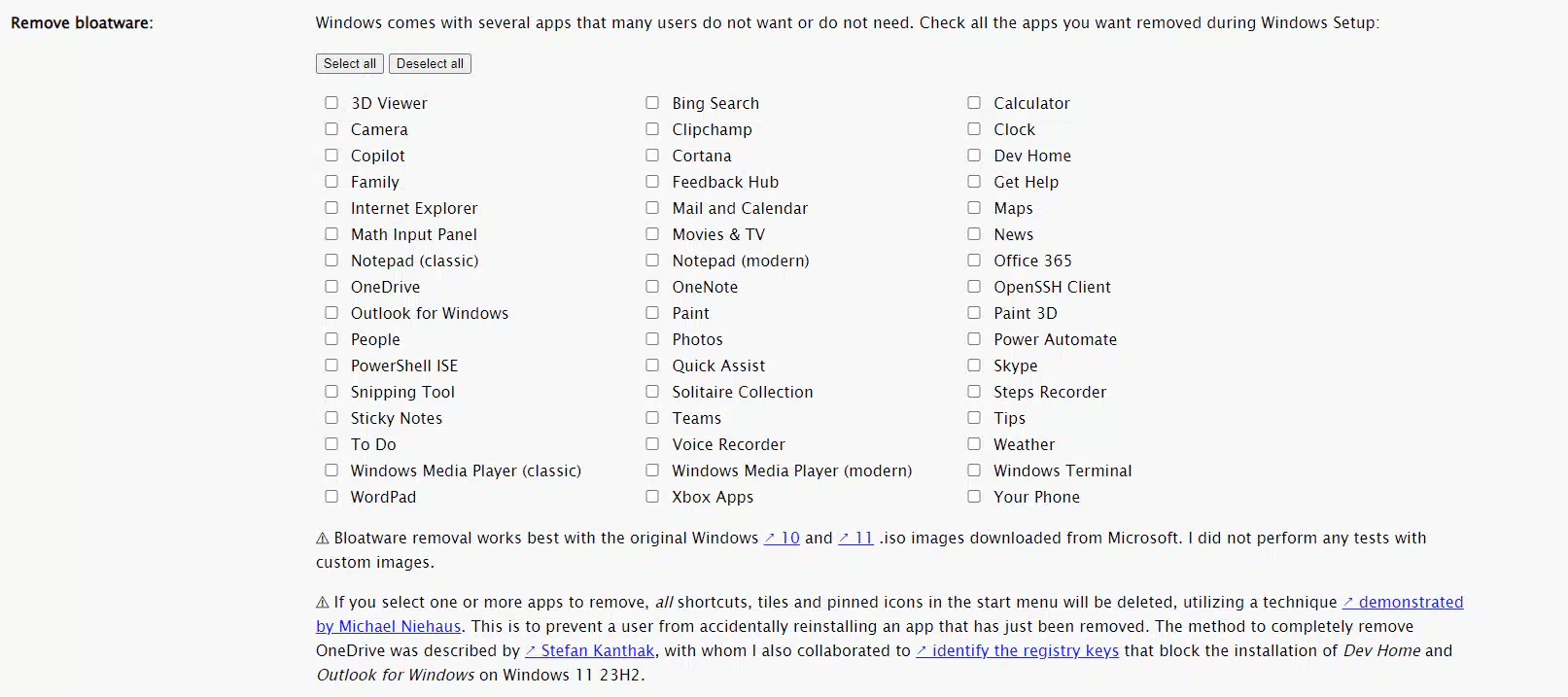
Task: Open 'identify the registry keys' link
Action: click(x=1018, y=650)
